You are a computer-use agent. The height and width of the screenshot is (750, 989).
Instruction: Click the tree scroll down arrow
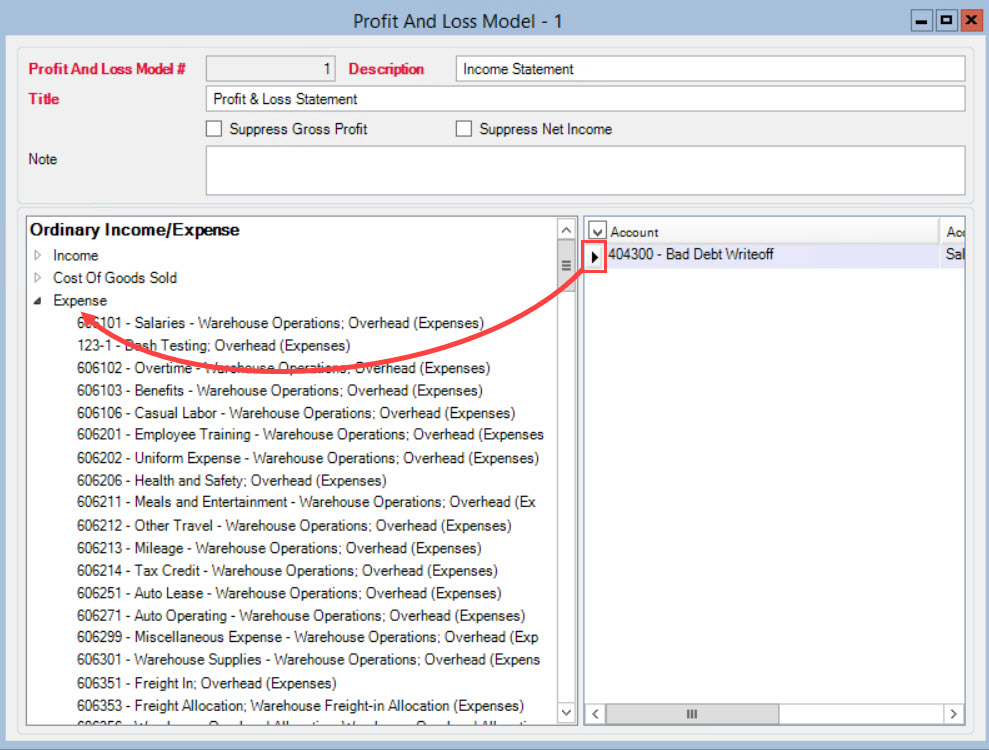click(566, 713)
